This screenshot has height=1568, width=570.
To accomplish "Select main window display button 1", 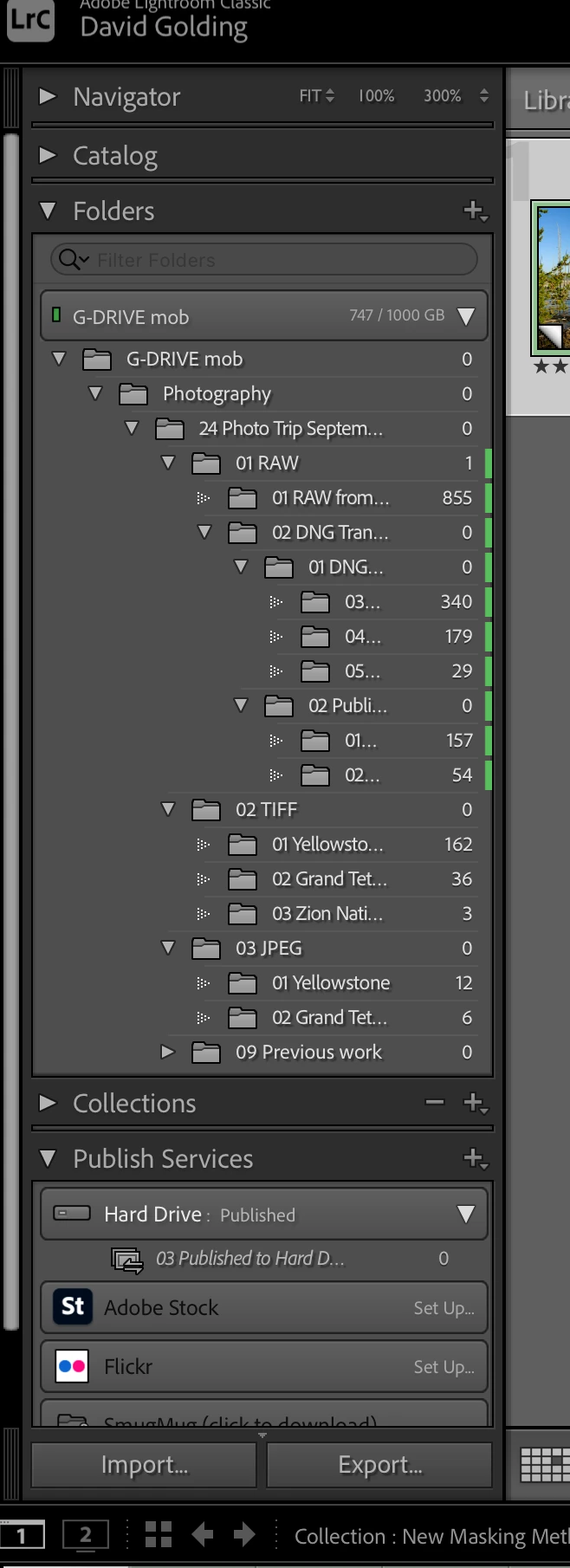I will [x=22, y=1536].
